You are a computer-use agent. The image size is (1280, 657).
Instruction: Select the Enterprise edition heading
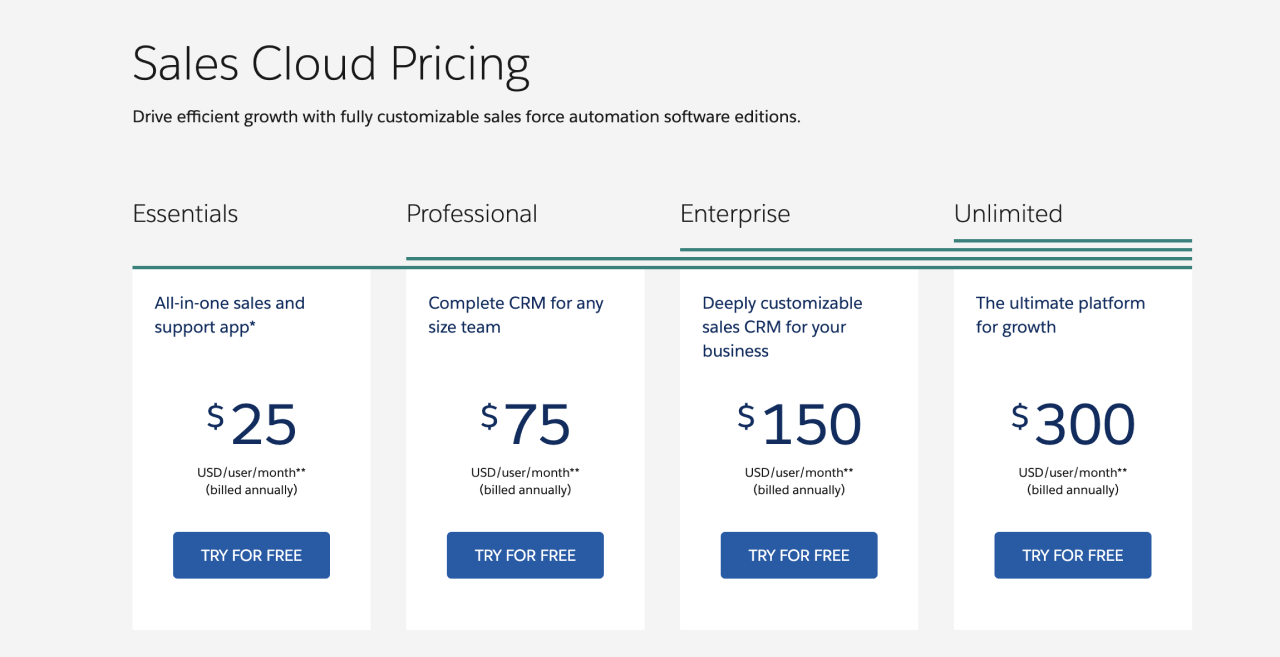[x=735, y=213]
